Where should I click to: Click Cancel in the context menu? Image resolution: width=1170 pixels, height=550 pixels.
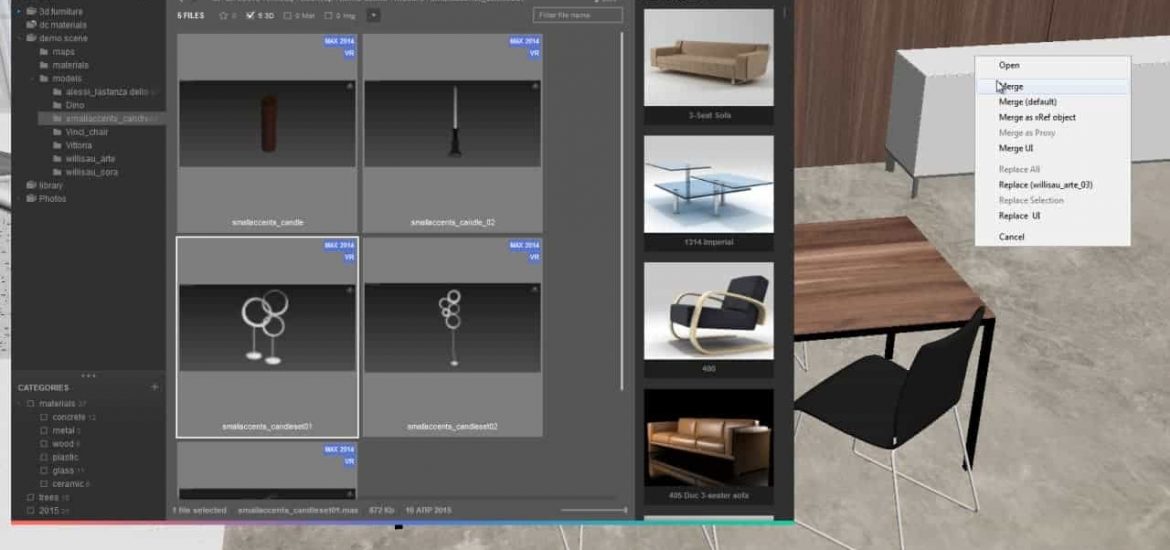1011,237
